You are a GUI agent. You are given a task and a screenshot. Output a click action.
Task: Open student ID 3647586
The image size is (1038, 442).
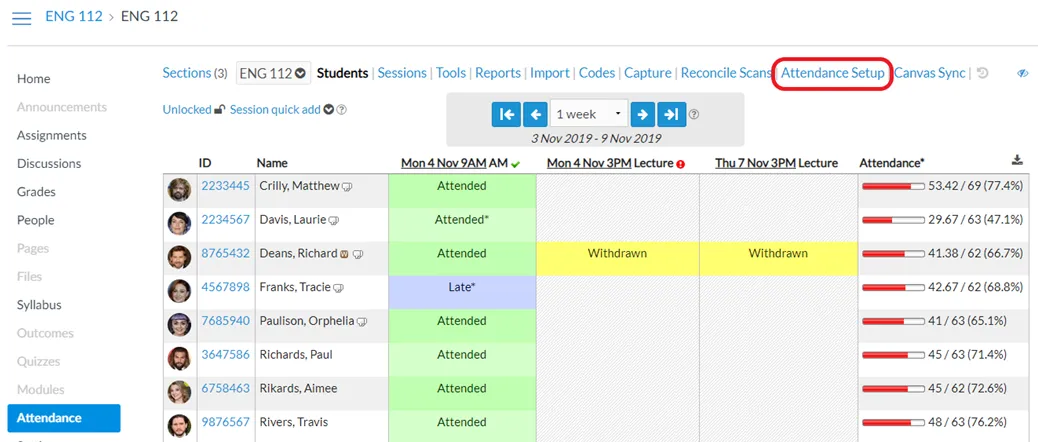(x=226, y=355)
